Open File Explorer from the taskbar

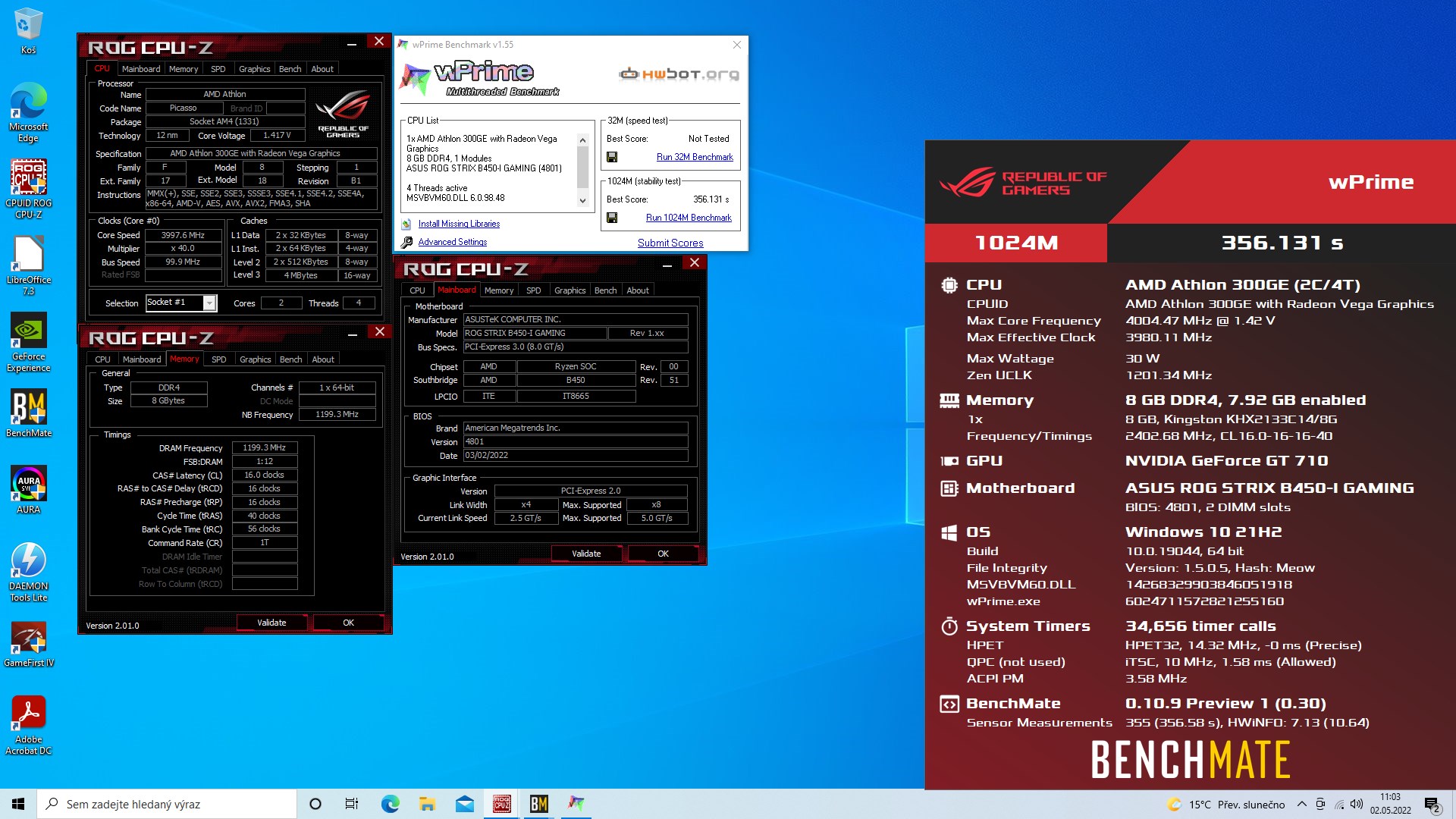coord(427,804)
